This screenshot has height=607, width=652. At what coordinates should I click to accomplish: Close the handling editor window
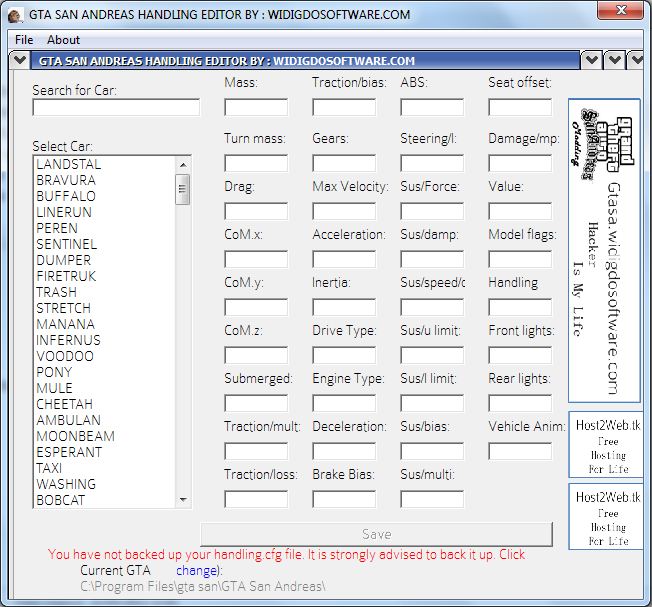coord(621,10)
